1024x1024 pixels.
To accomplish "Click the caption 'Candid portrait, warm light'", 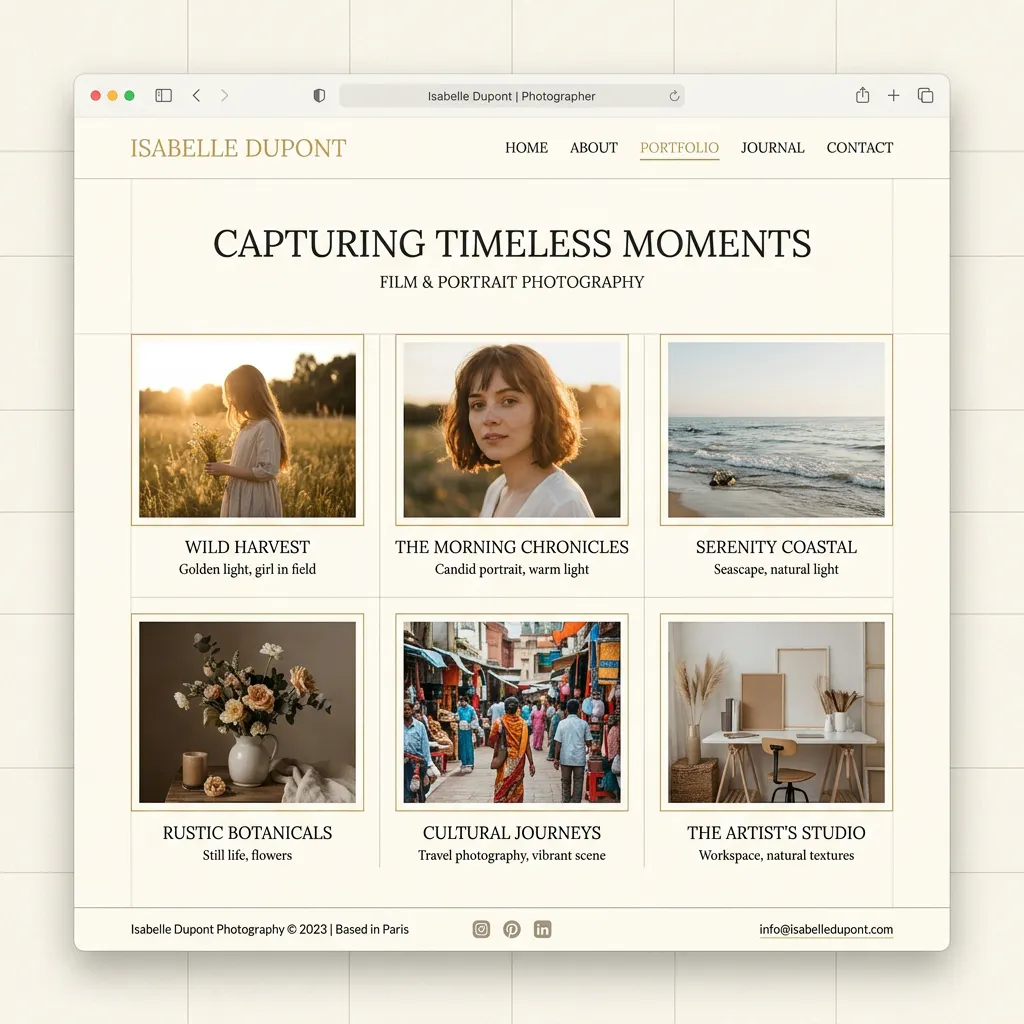I will (x=512, y=569).
